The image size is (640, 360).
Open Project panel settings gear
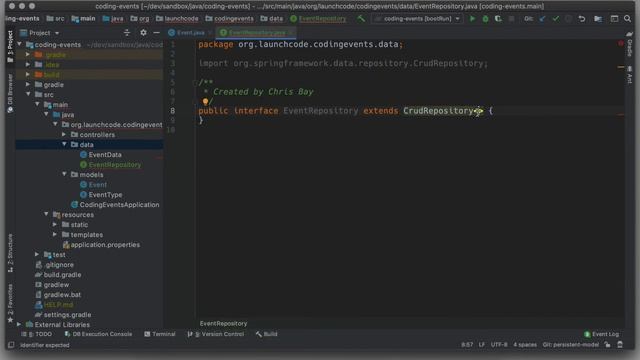(x=143, y=33)
